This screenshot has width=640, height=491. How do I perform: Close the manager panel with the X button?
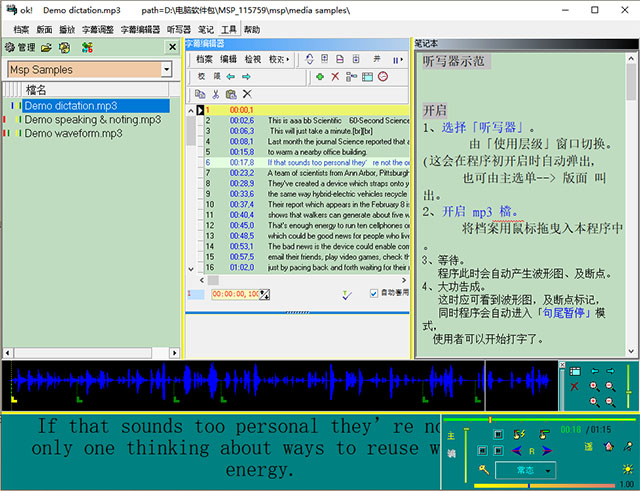point(171,47)
